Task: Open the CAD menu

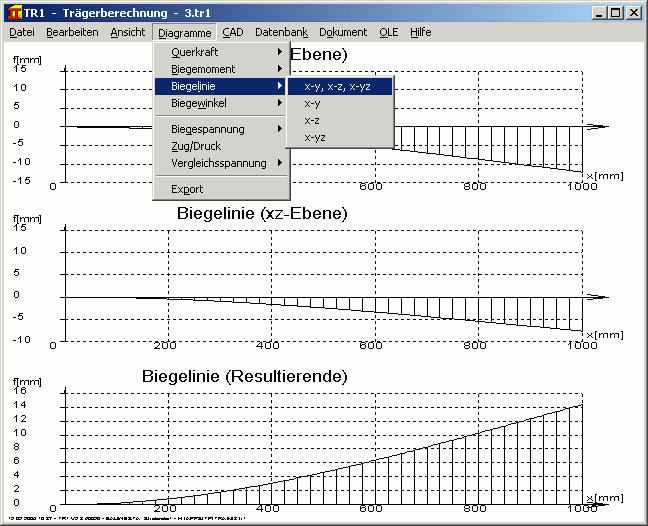Action: [232, 32]
